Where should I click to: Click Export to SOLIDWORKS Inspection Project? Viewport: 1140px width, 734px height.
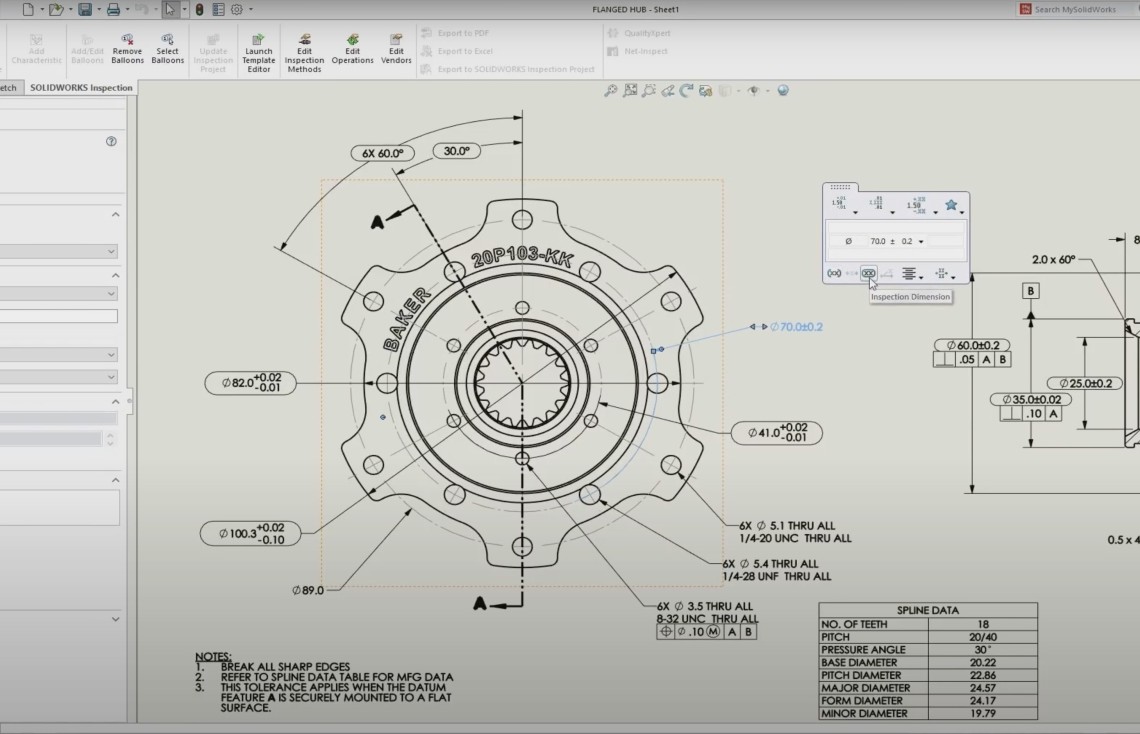[x=507, y=69]
